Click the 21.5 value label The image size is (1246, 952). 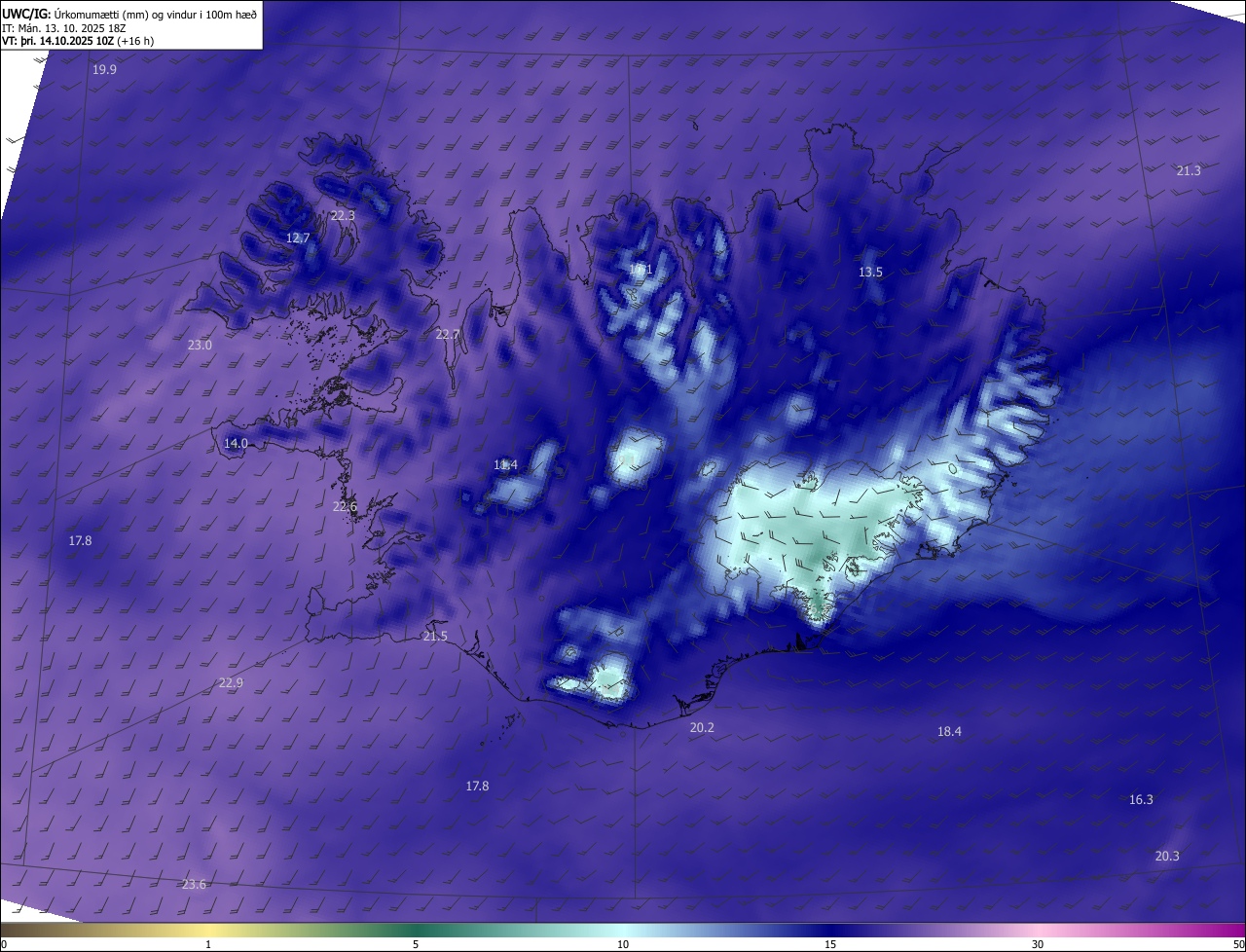435,637
